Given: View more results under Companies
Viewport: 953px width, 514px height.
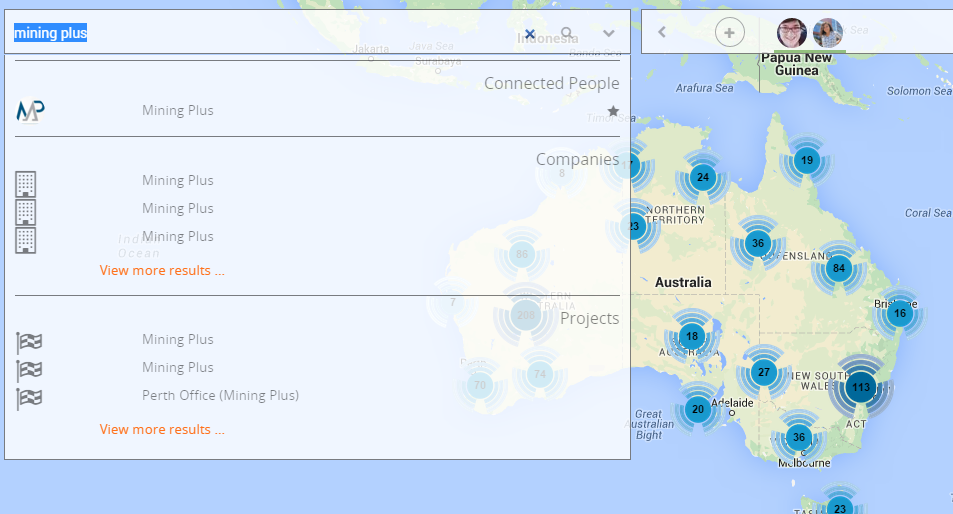Looking at the screenshot, I should click(161, 270).
